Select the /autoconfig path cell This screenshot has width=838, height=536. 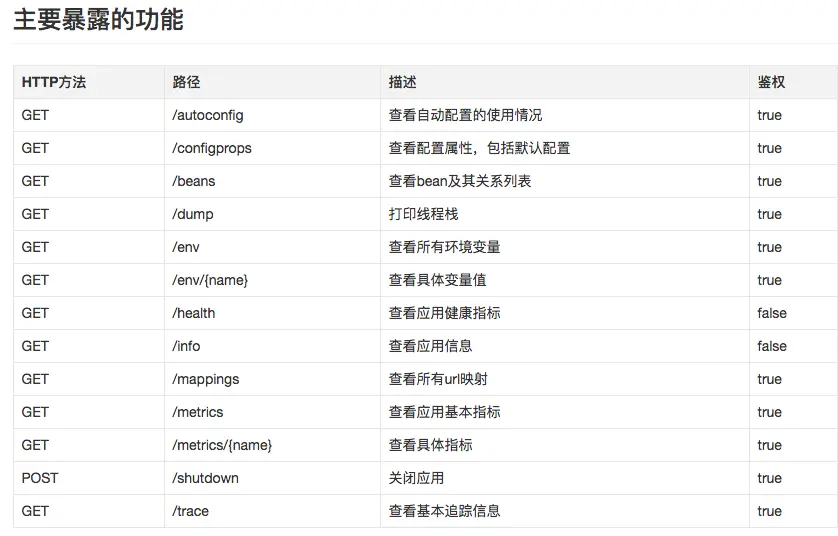pyautogui.click(x=208, y=115)
